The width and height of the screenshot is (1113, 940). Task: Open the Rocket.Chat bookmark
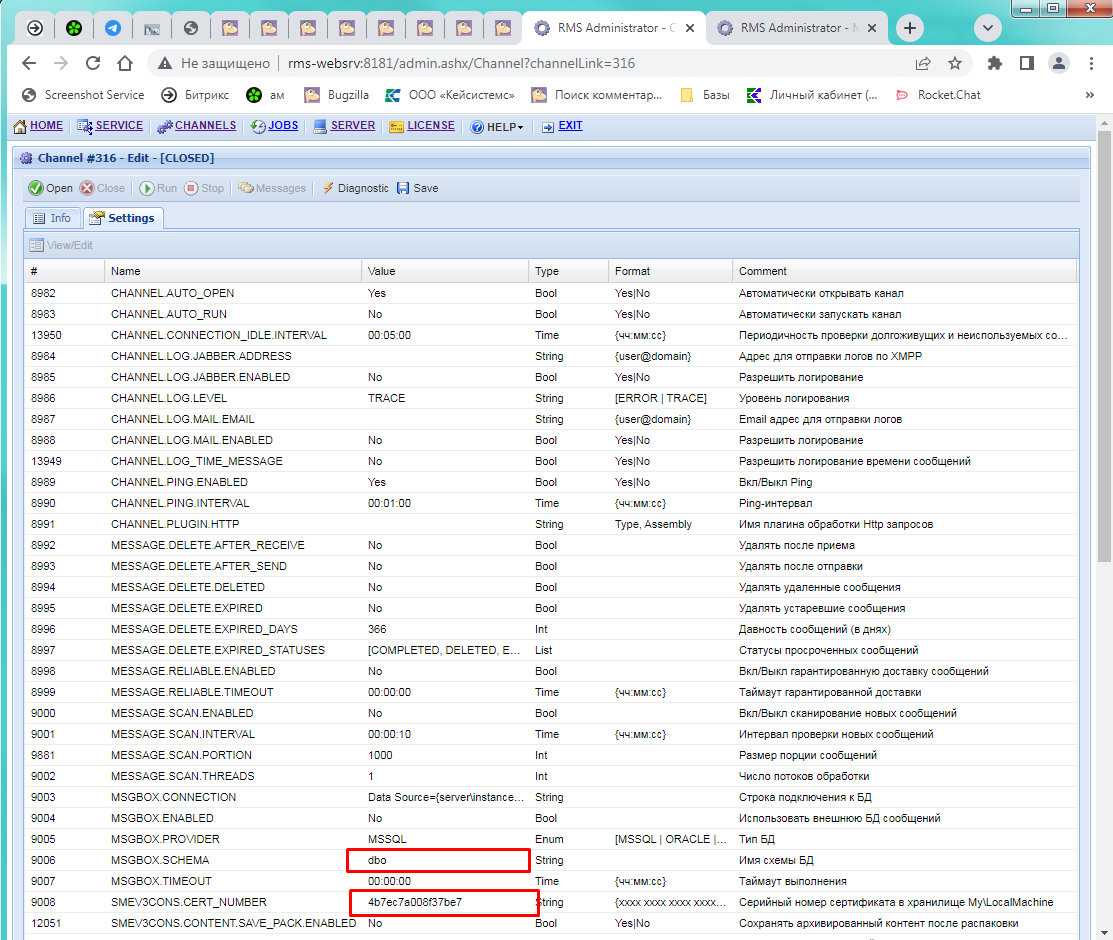coord(938,95)
